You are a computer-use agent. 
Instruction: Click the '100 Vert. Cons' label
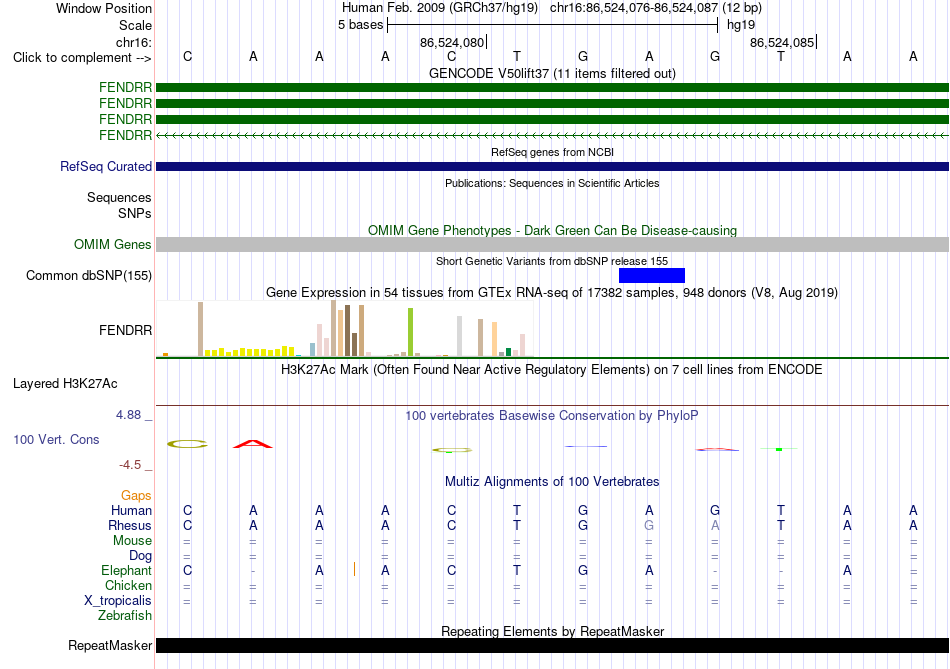[56, 439]
